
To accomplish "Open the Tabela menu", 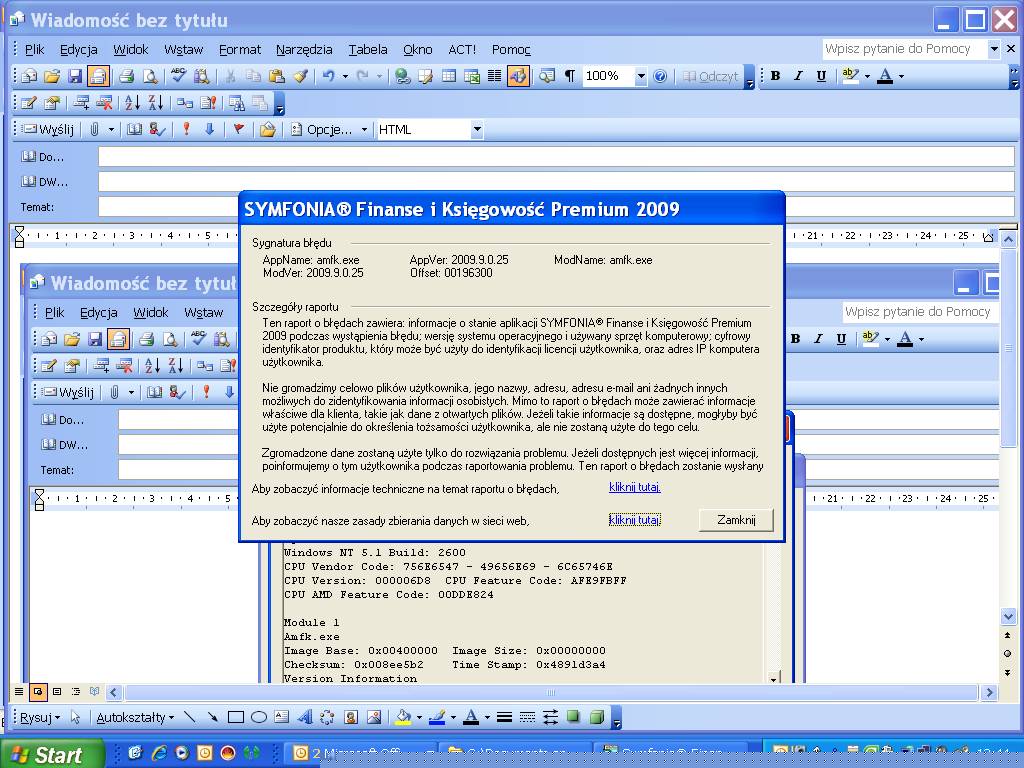I will [x=368, y=50].
